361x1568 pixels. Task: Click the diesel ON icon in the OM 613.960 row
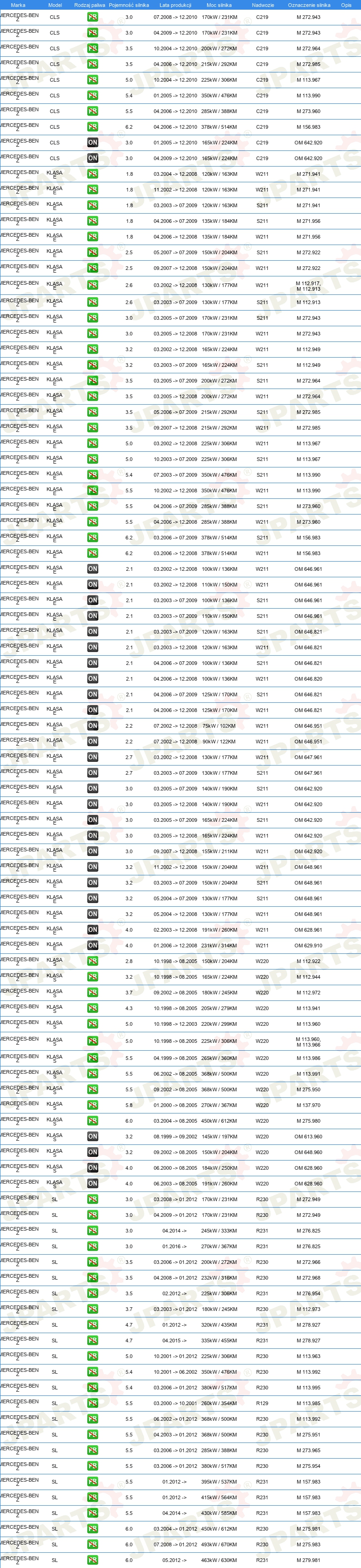(92, 1137)
